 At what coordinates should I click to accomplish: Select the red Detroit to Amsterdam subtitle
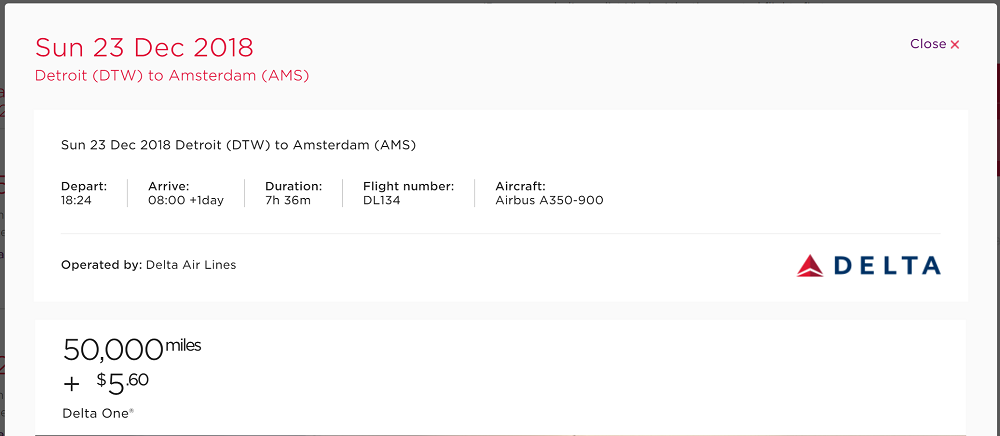(172, 76)
